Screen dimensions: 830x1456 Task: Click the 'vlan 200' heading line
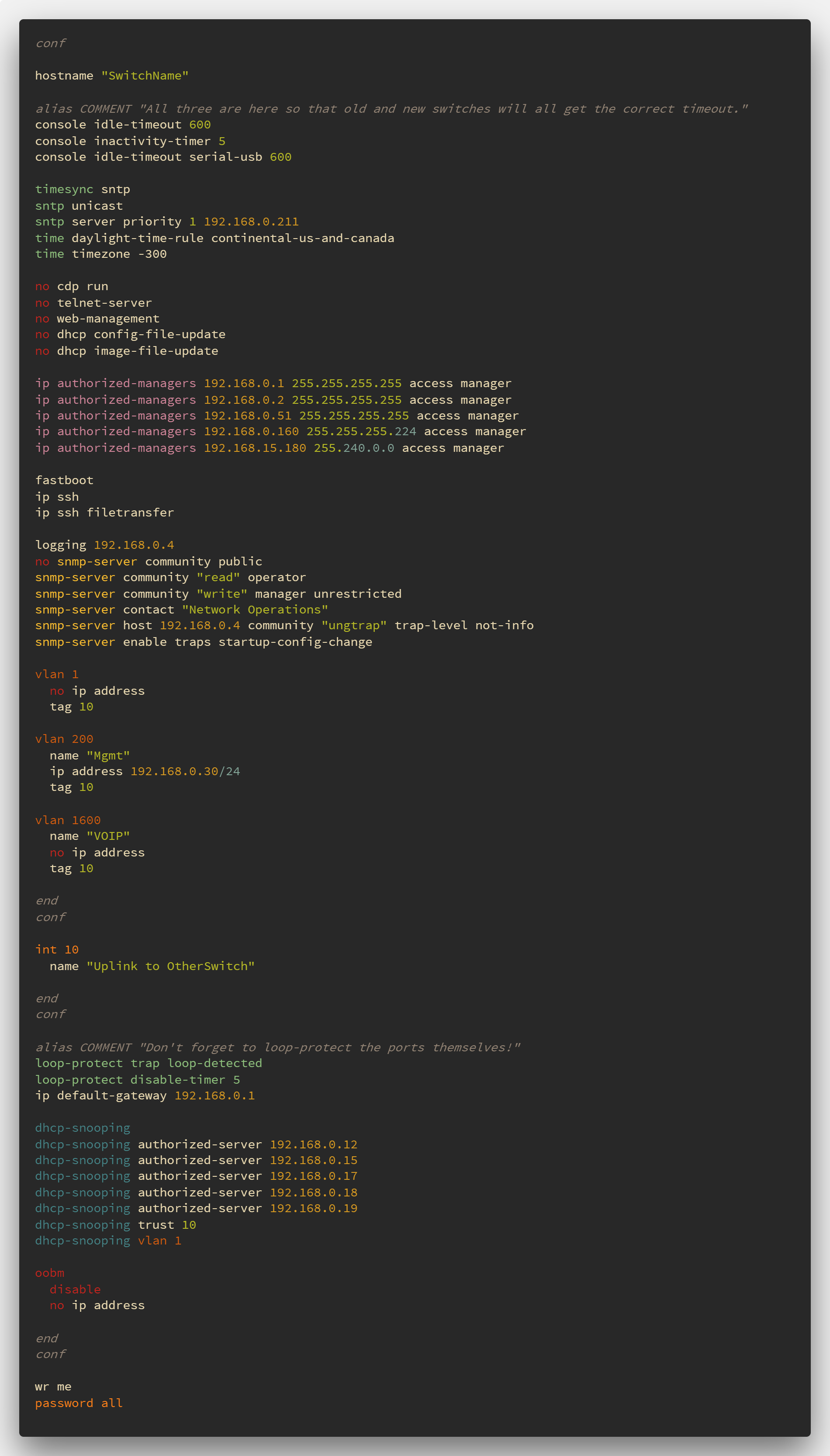coord(64,739)
